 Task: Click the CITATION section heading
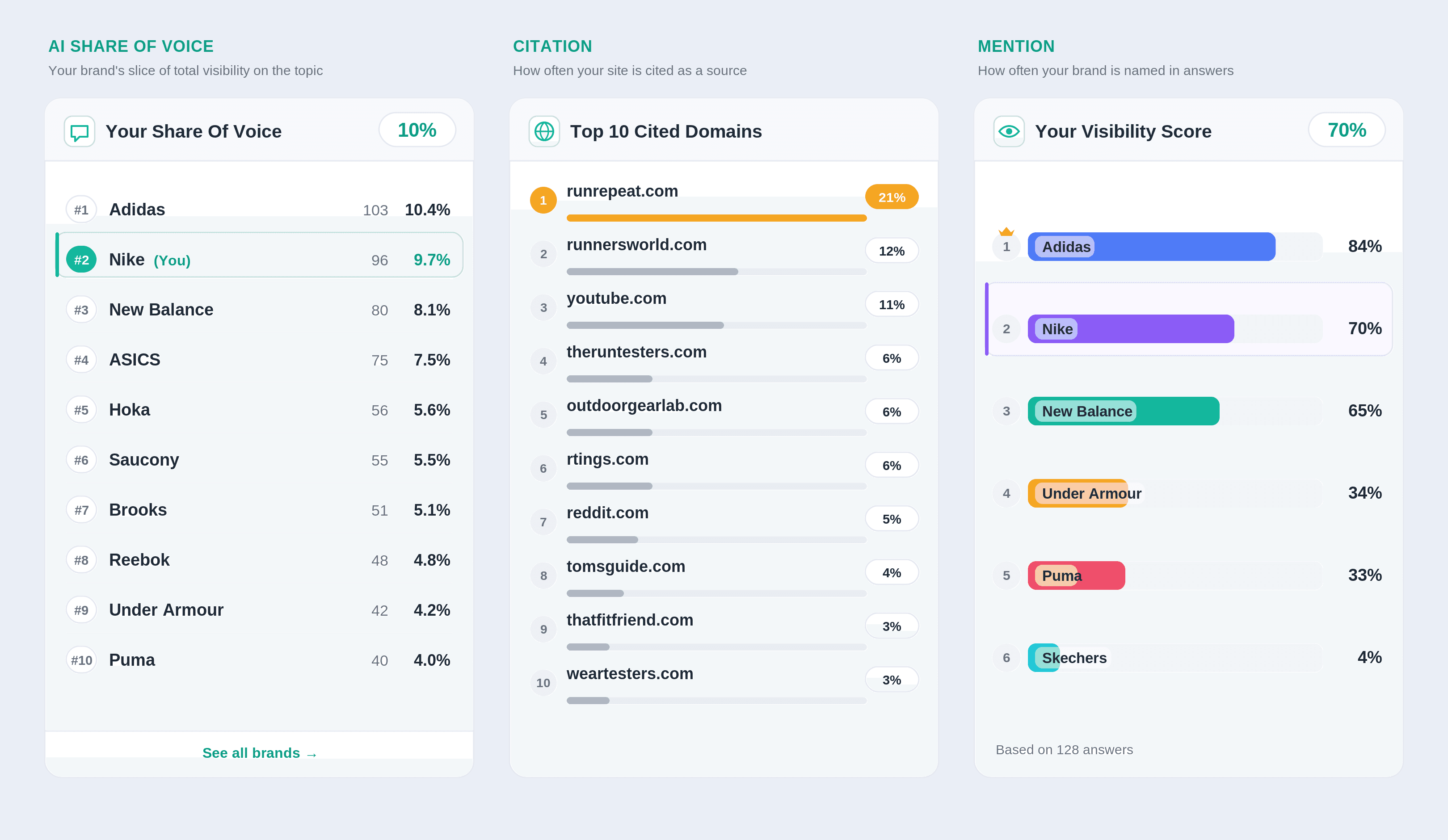552,46
